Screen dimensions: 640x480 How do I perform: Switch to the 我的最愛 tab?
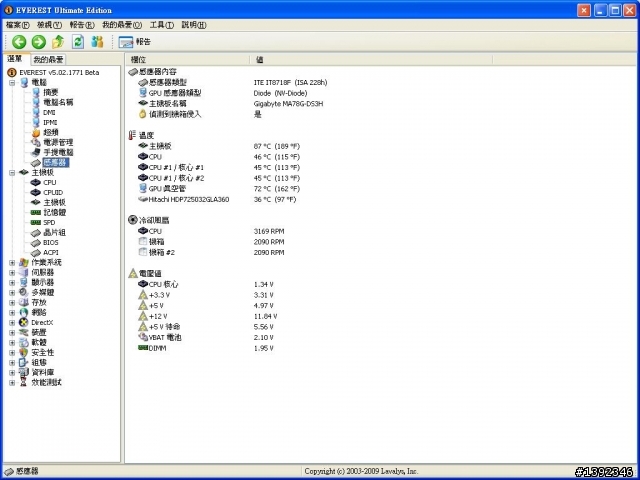pos(48,60)
